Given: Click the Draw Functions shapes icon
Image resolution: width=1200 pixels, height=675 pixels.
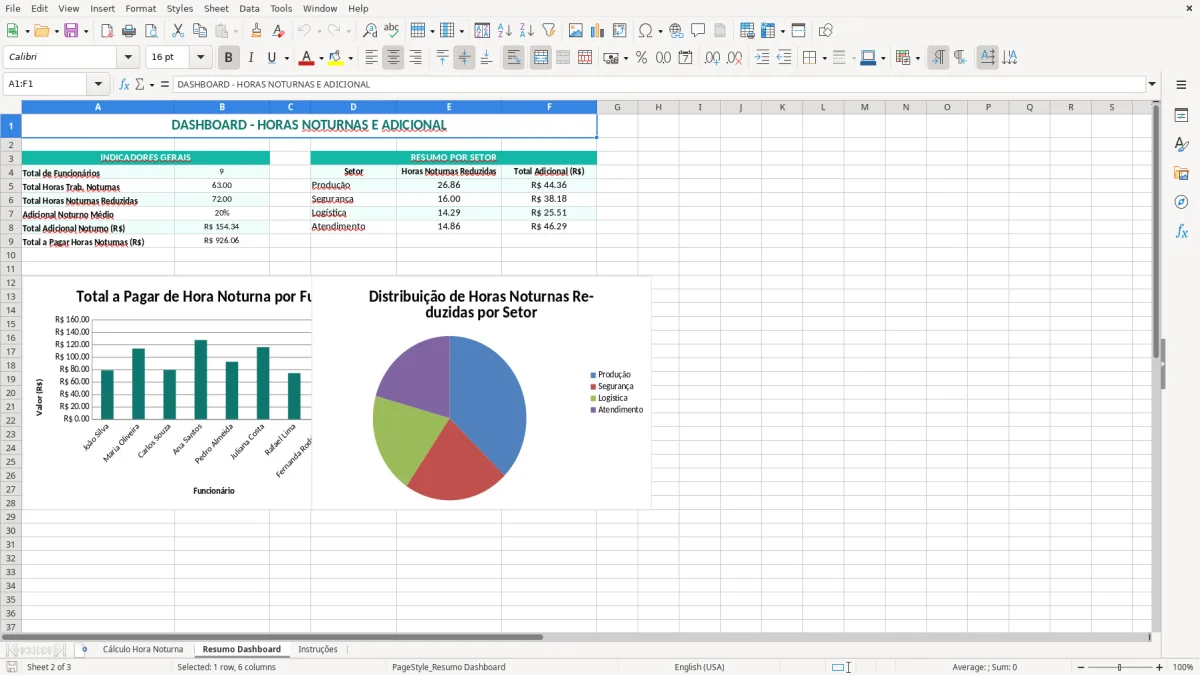Looking at the screenshot, I should 825,31.
